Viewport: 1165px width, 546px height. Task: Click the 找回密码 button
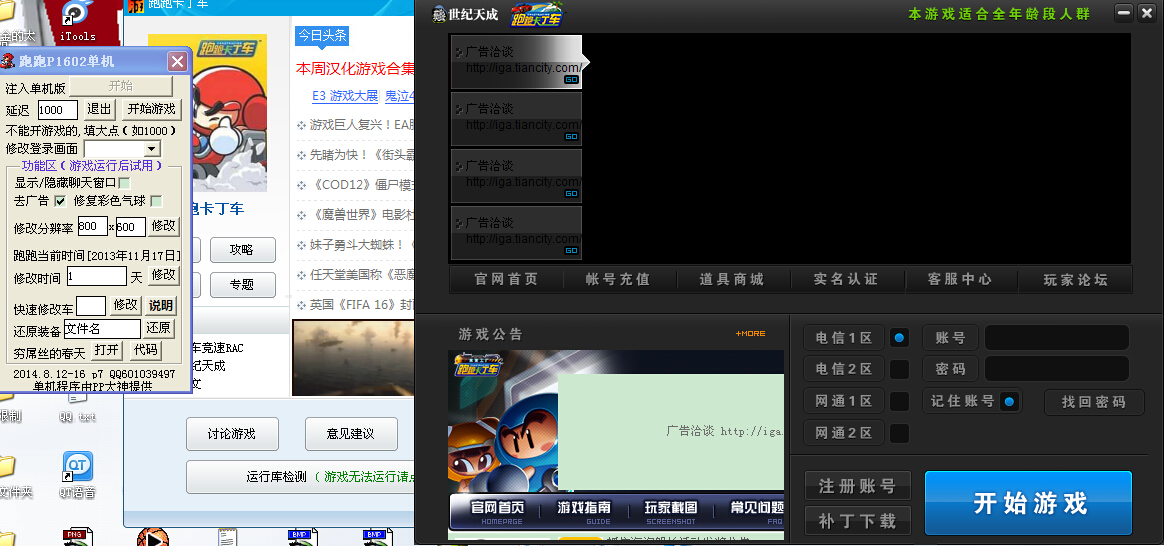click(1094, 402)
